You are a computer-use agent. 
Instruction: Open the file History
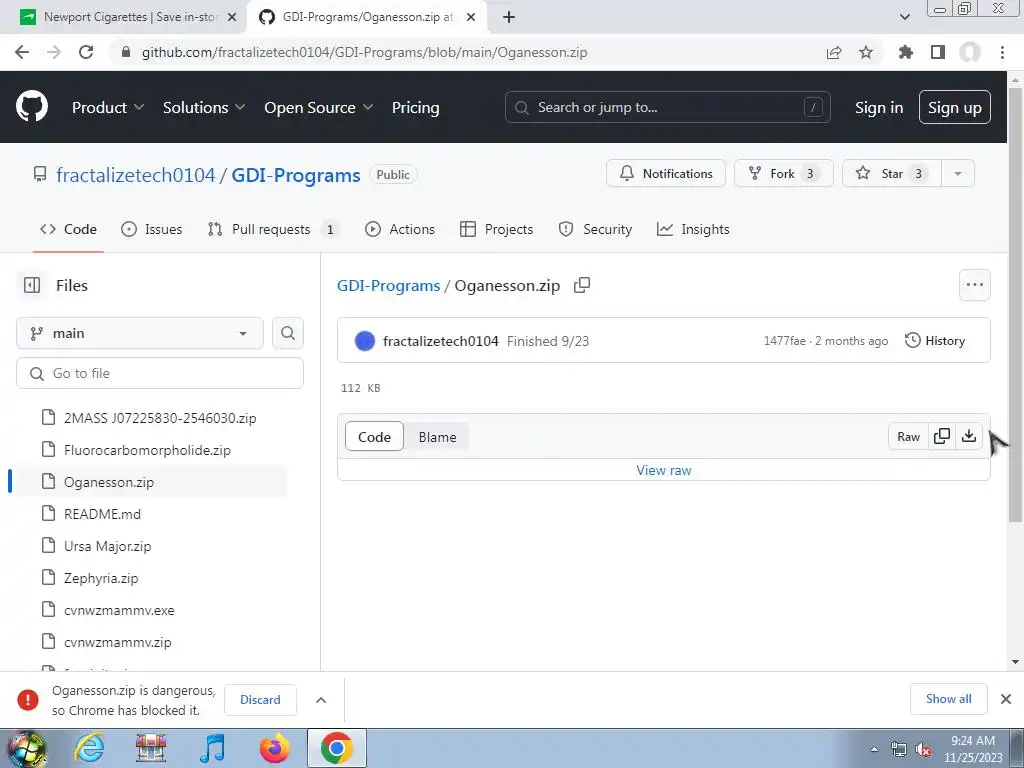pos(935,340)
